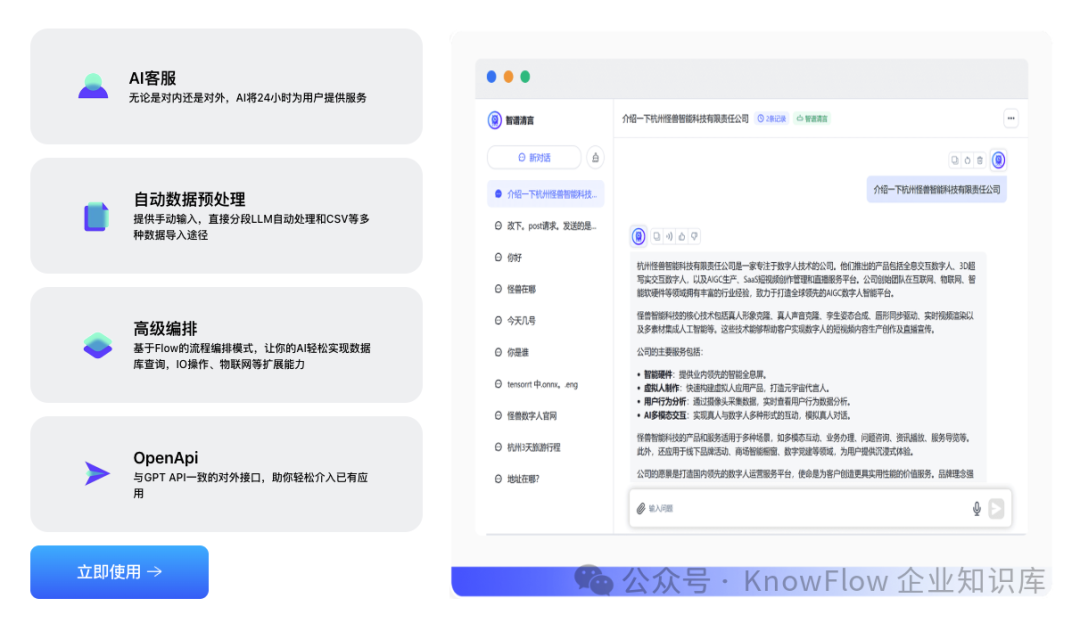The image size is (1080, 623).
Task: Click the copy icon below the assistant reply
Action: (656, 236)
